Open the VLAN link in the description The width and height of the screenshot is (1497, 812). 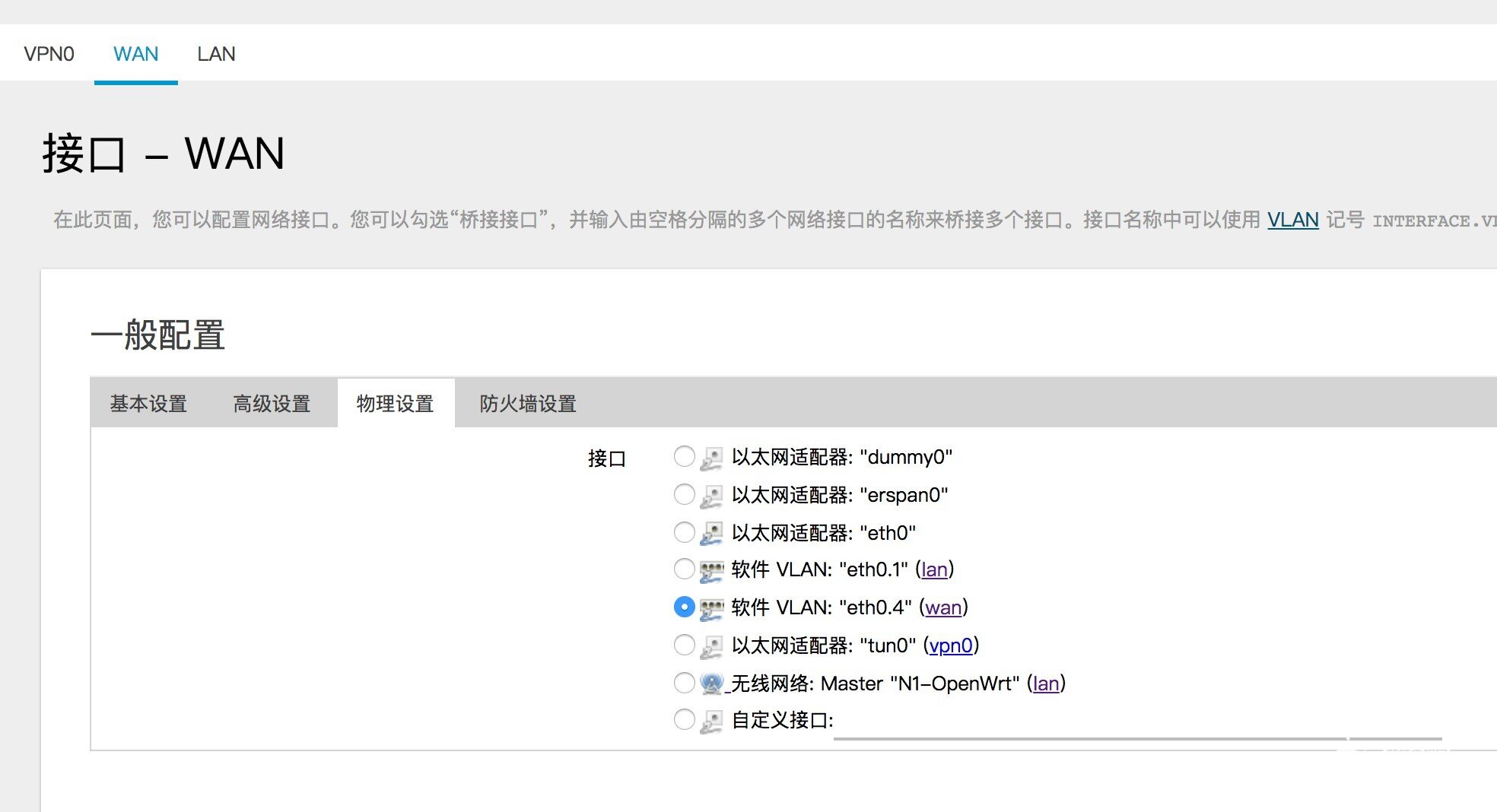coord(1292,220)
